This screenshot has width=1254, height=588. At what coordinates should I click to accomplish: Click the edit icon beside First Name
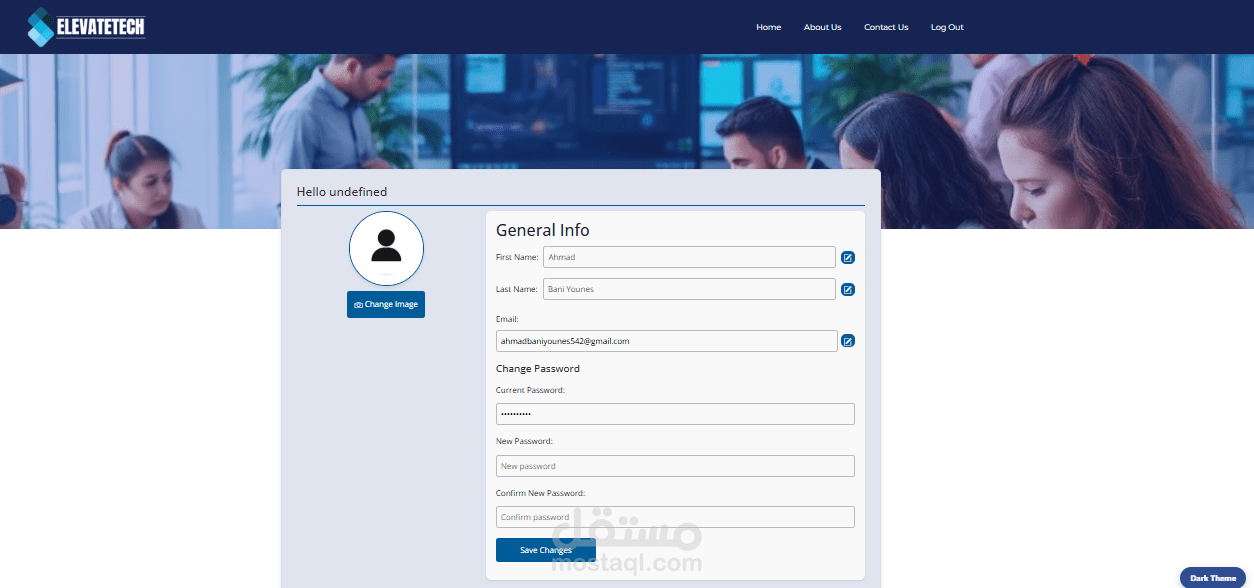pos(848,257)
